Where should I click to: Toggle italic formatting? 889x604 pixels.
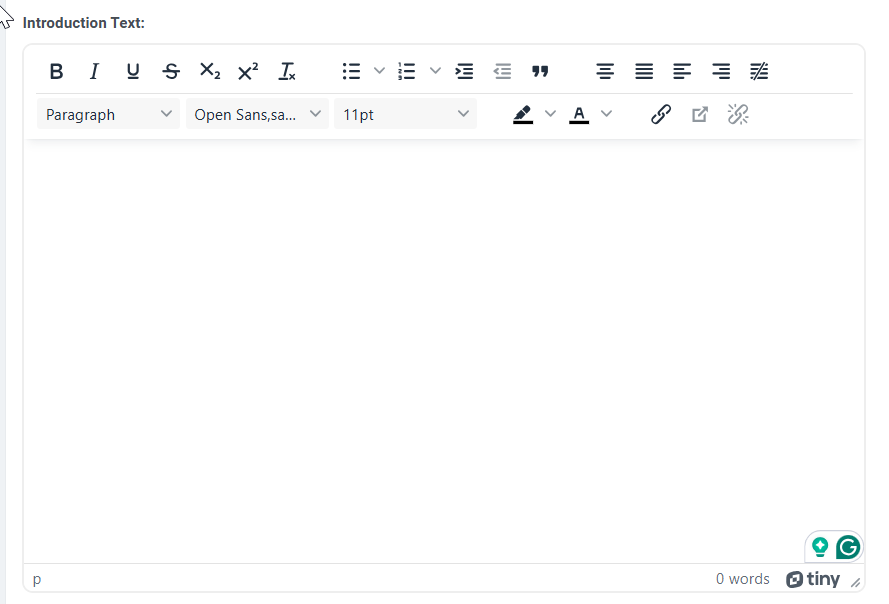tap(94, 71)
